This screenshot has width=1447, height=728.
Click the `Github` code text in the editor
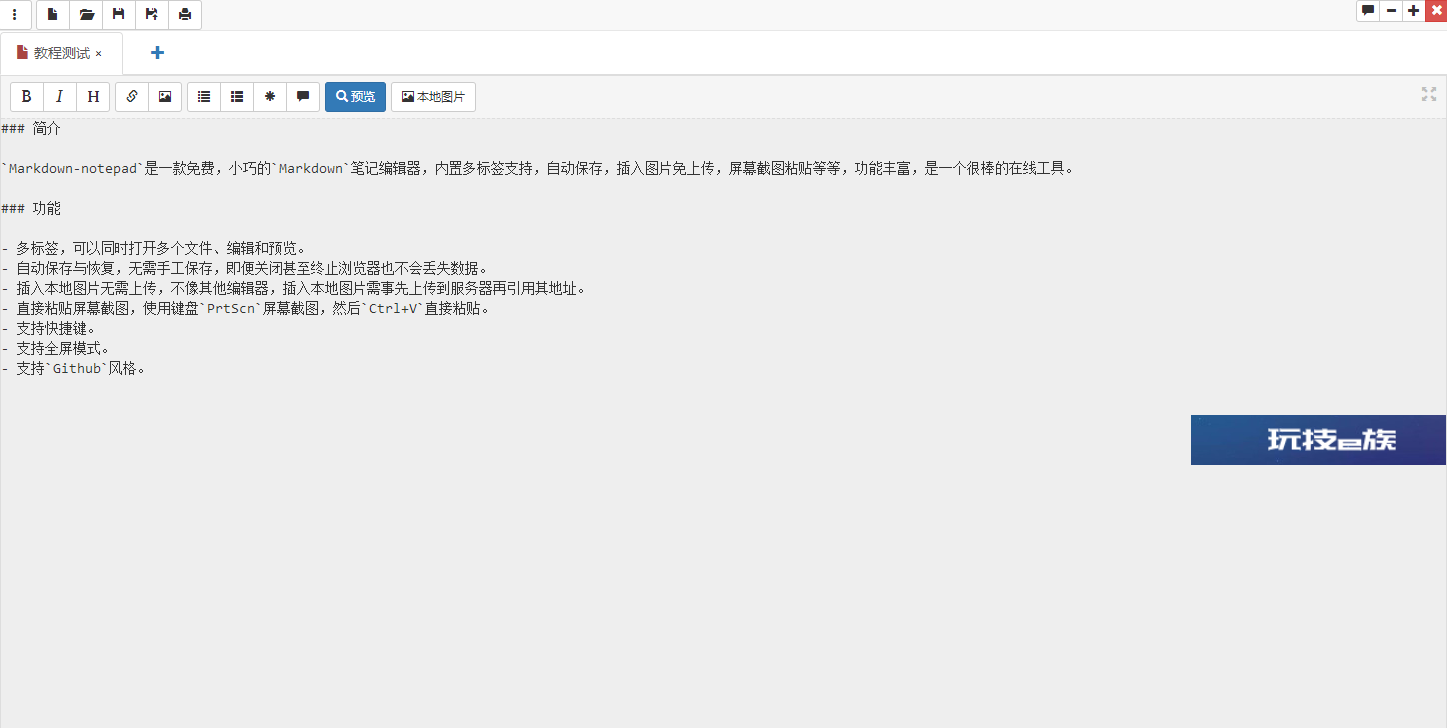(77, 369)
